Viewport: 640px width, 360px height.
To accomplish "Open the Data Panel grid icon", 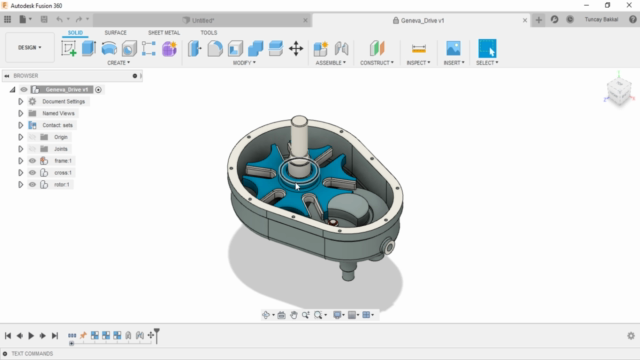I will [7, 19].
